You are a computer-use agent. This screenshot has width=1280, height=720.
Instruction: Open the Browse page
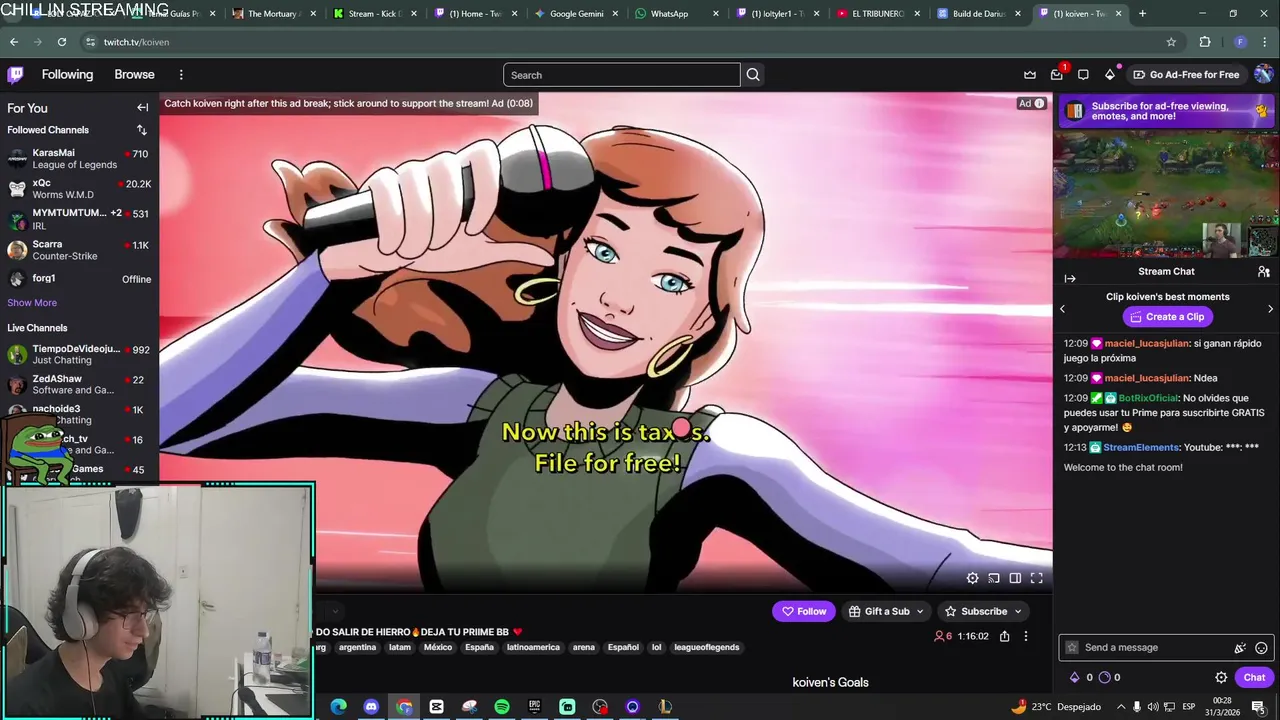134,75
